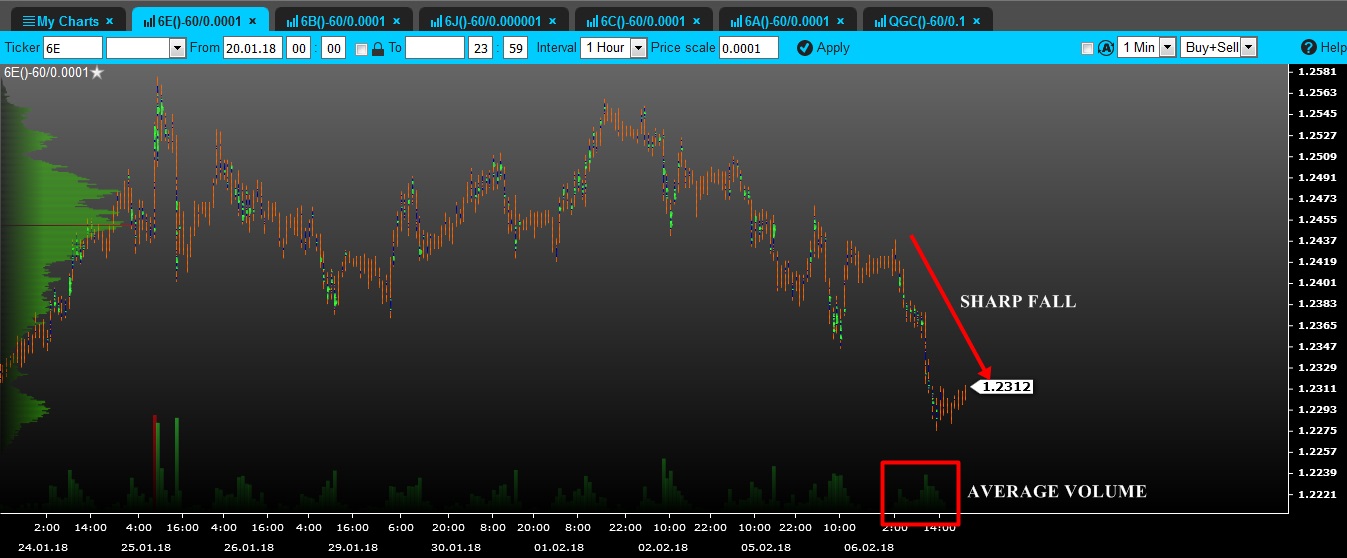Image resolution: width=1347 pixels, height=558 pixels.
Task: Click the bar-chart icon on the 6A tab
Action: pyautogui.click(x=736, y=21)
